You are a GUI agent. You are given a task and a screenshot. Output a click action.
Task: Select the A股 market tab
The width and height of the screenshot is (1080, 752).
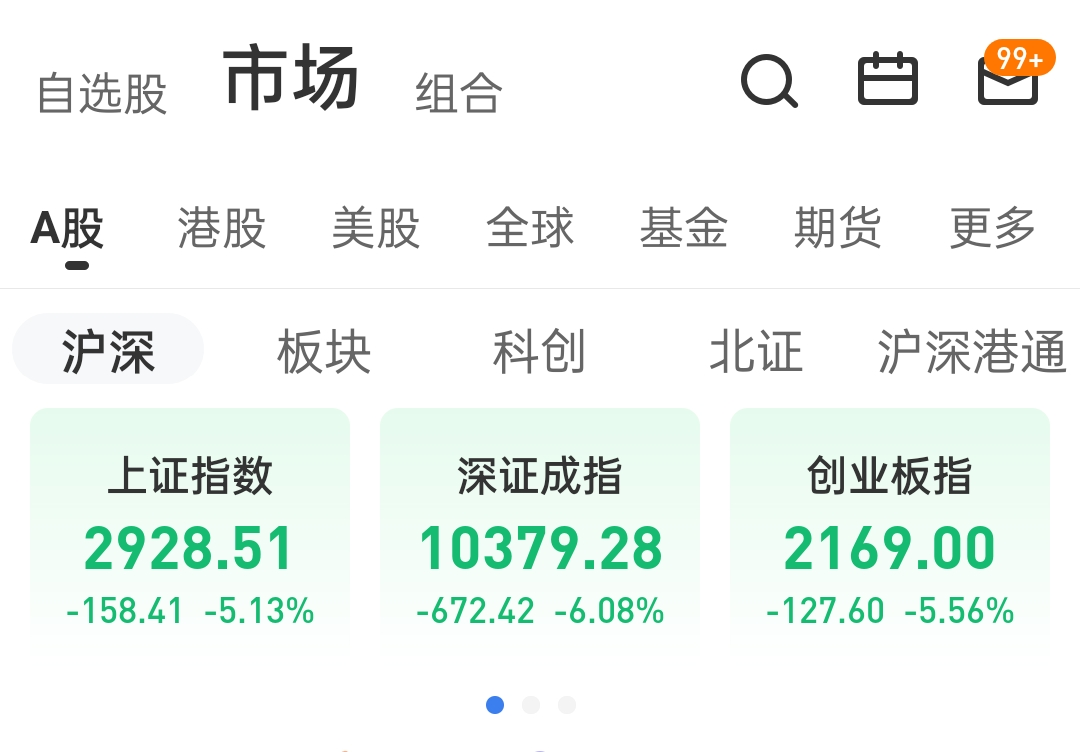point(68,229)
